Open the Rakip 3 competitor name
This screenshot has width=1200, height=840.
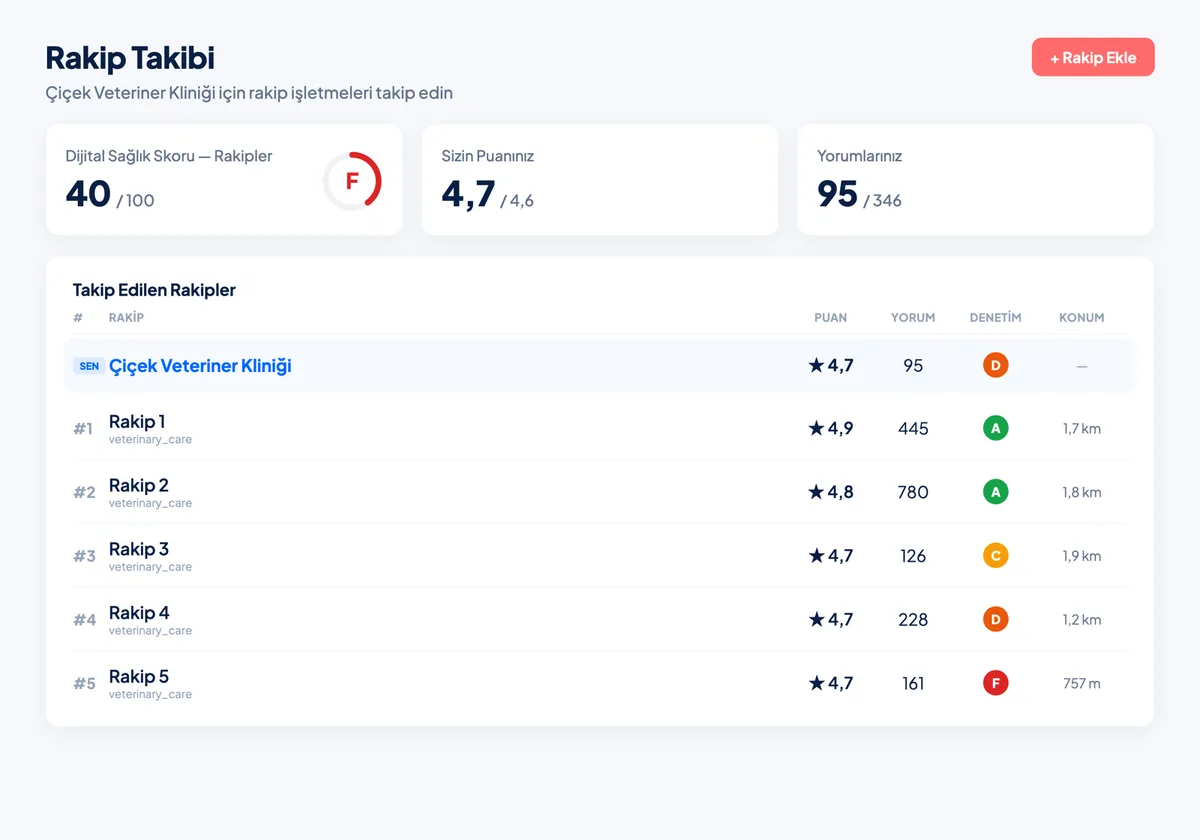[x=139, y=549]
